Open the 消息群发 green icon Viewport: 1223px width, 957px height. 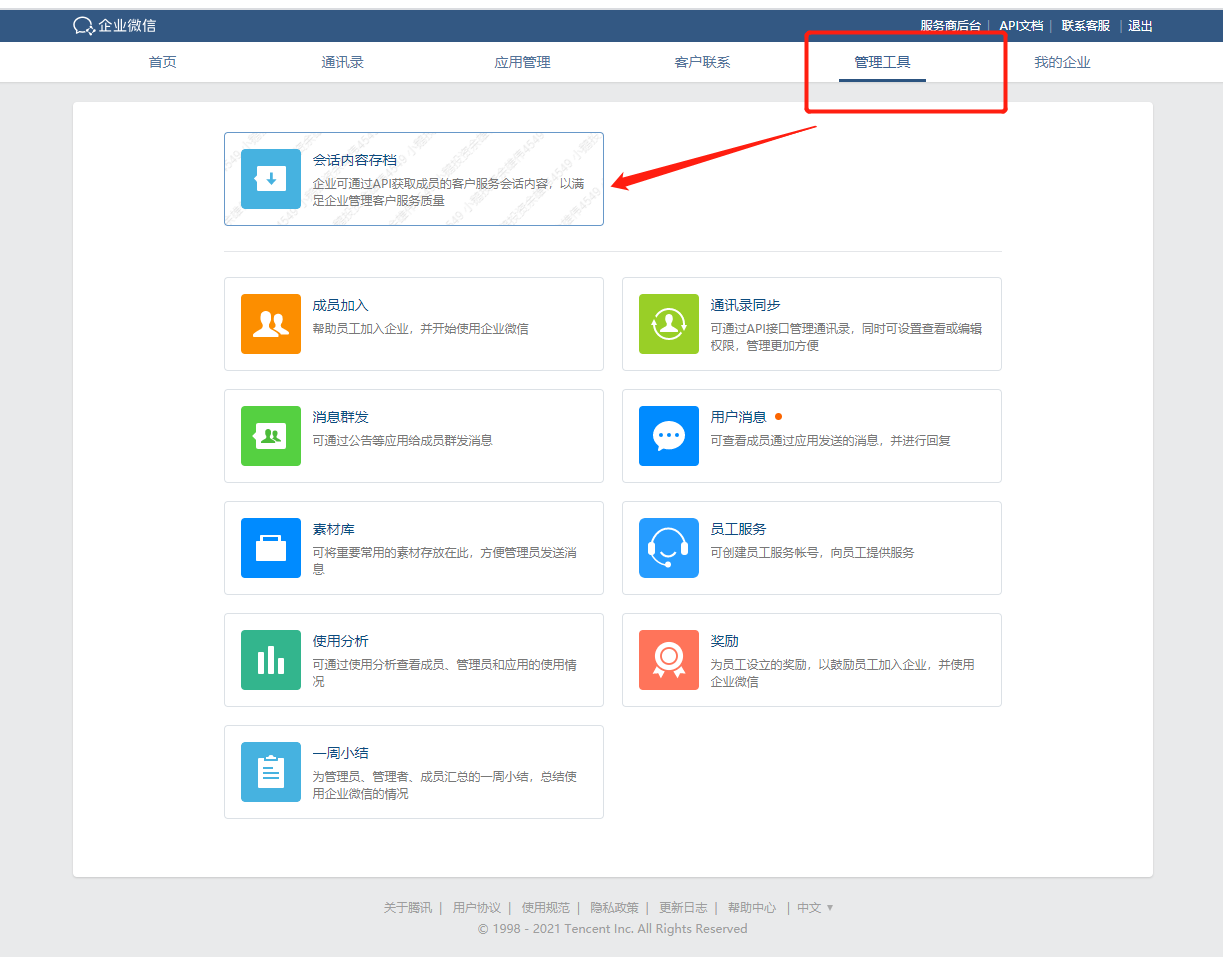(271, 436)
